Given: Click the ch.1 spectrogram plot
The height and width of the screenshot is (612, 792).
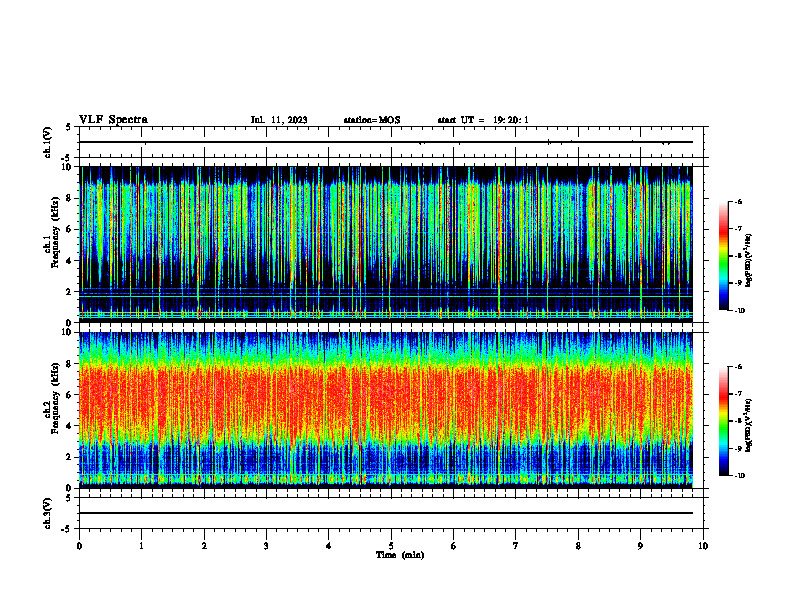Looking at the screenshot, I should [x=386, y=244].
